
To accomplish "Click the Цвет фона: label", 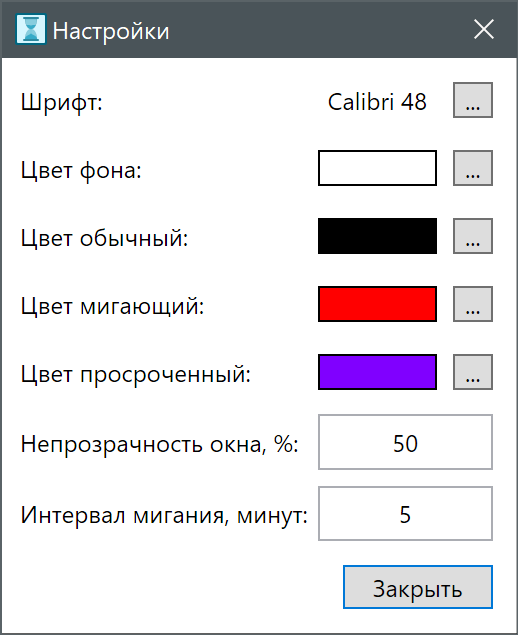I will (81, 170).
